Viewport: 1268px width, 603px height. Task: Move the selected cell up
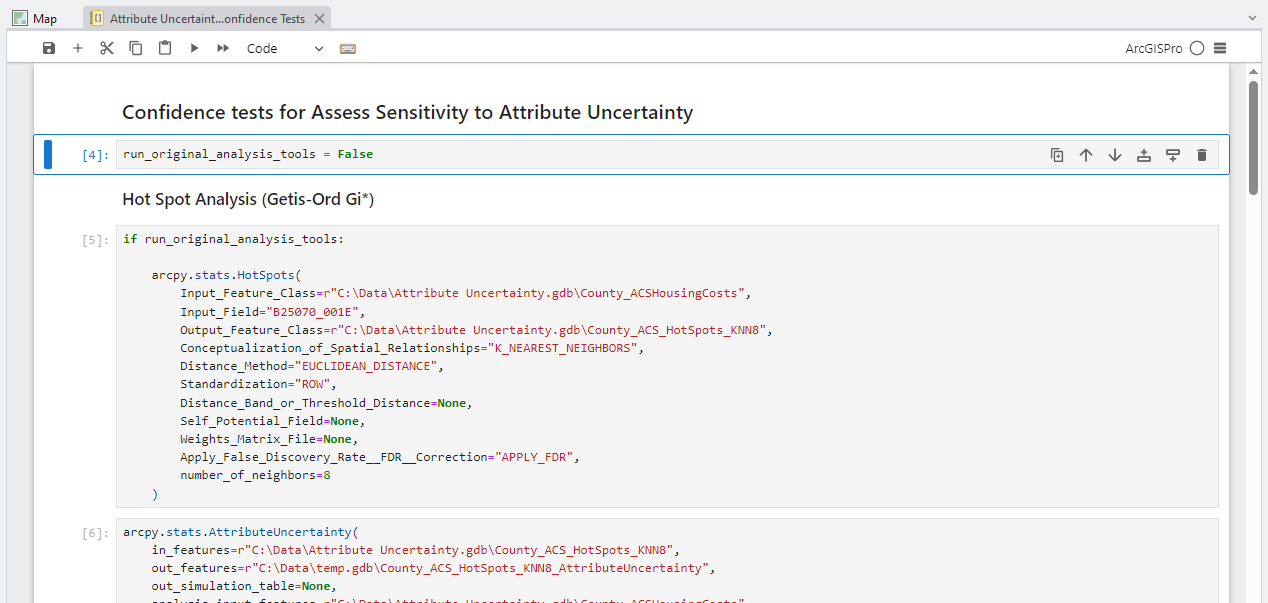(x=1086, y=155)
